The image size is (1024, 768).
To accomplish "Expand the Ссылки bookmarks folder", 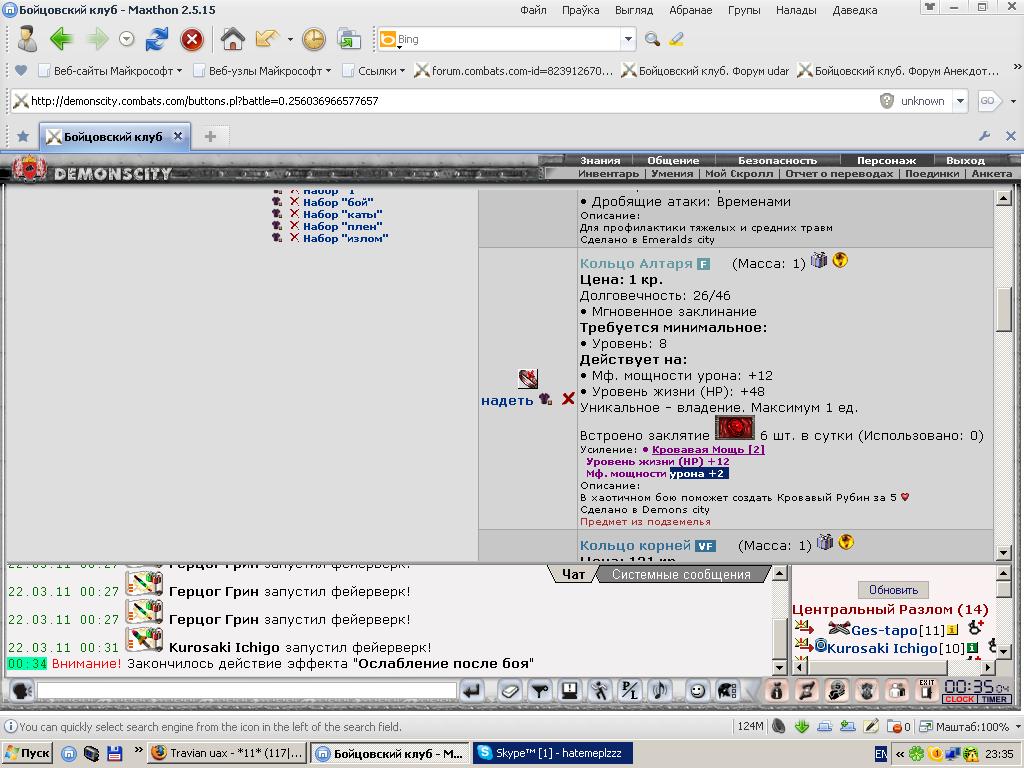I will [374, 71].
